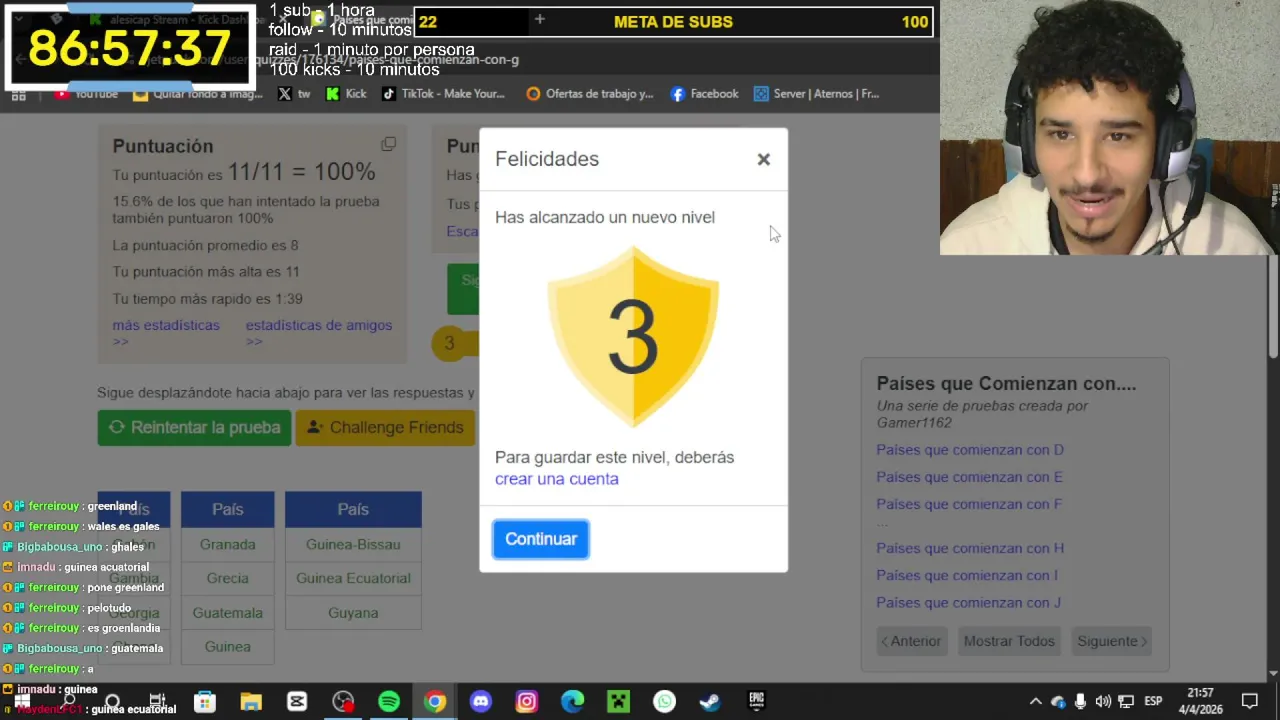
Task: Open 'Países que comienzan con J' quiz
Action: coord(969,602)
